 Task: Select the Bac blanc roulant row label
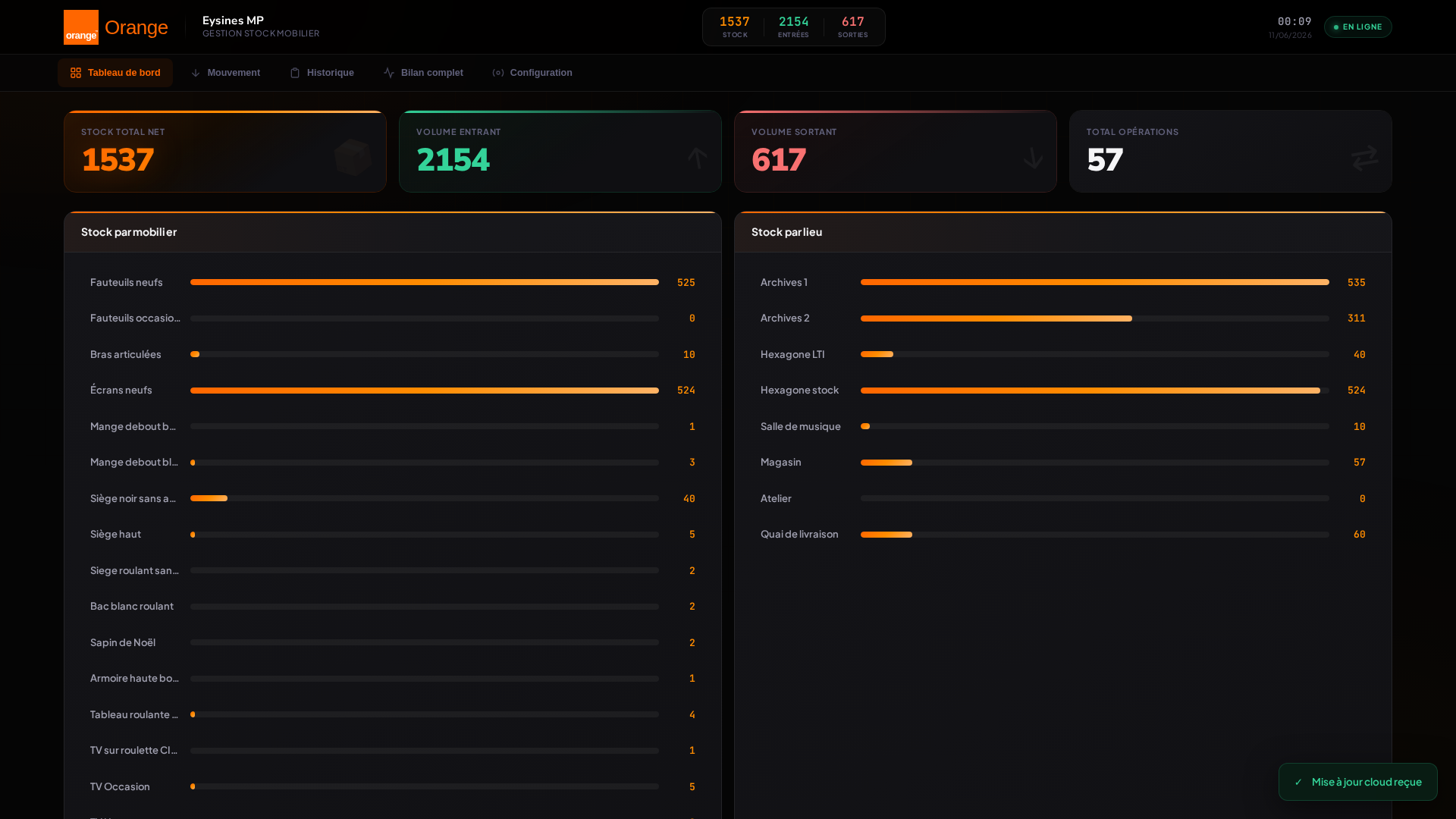(x=132, y=606)
